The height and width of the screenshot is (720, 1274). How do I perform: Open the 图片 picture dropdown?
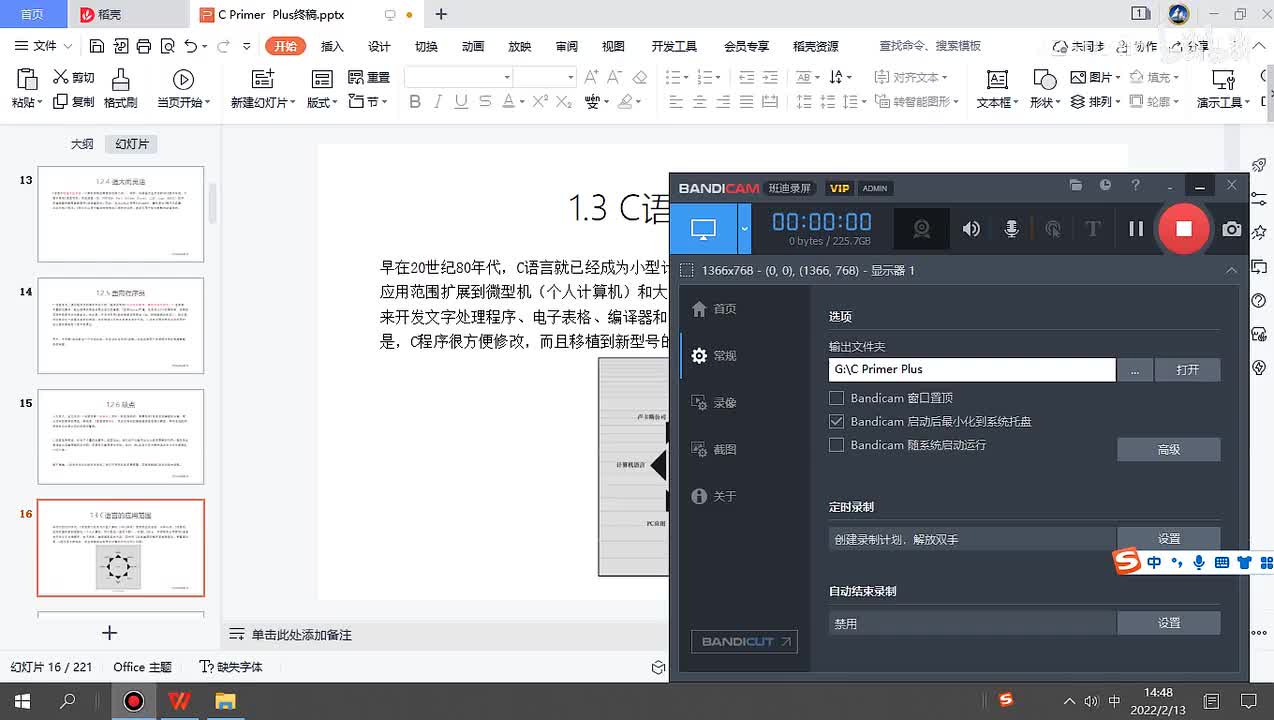pyautogui.click(x=1094, y=77)
